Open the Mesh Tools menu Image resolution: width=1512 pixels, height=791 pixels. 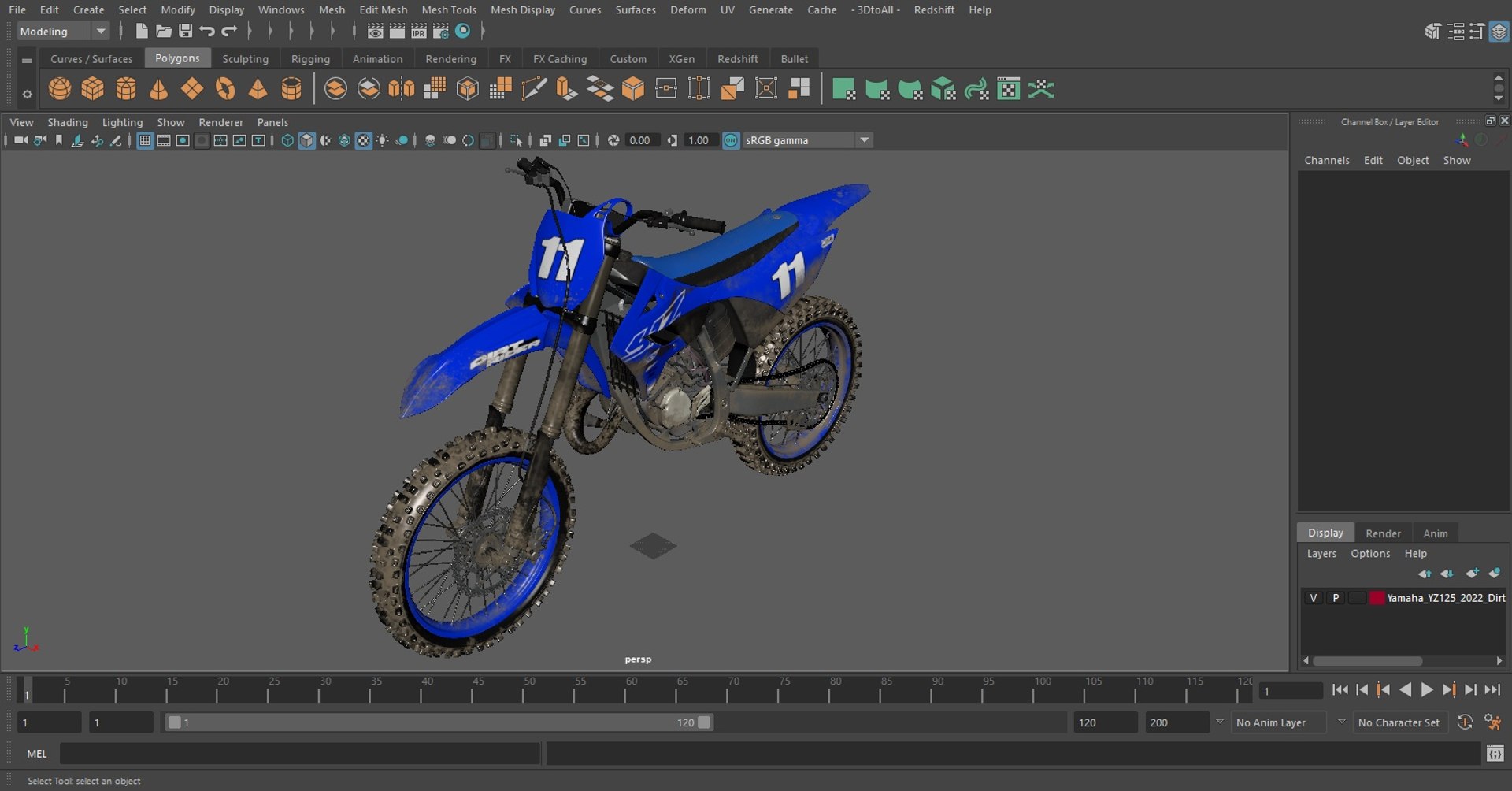pos(449,9)
